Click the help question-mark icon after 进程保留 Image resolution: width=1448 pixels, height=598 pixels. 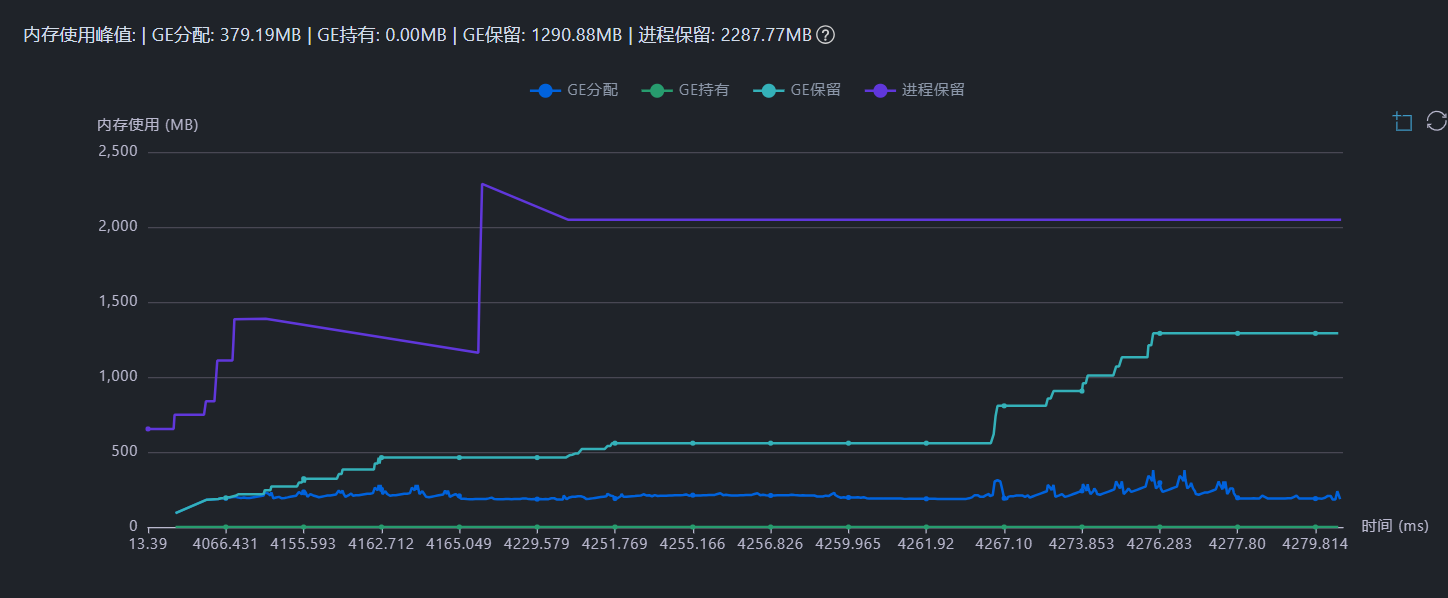[825, 35]
